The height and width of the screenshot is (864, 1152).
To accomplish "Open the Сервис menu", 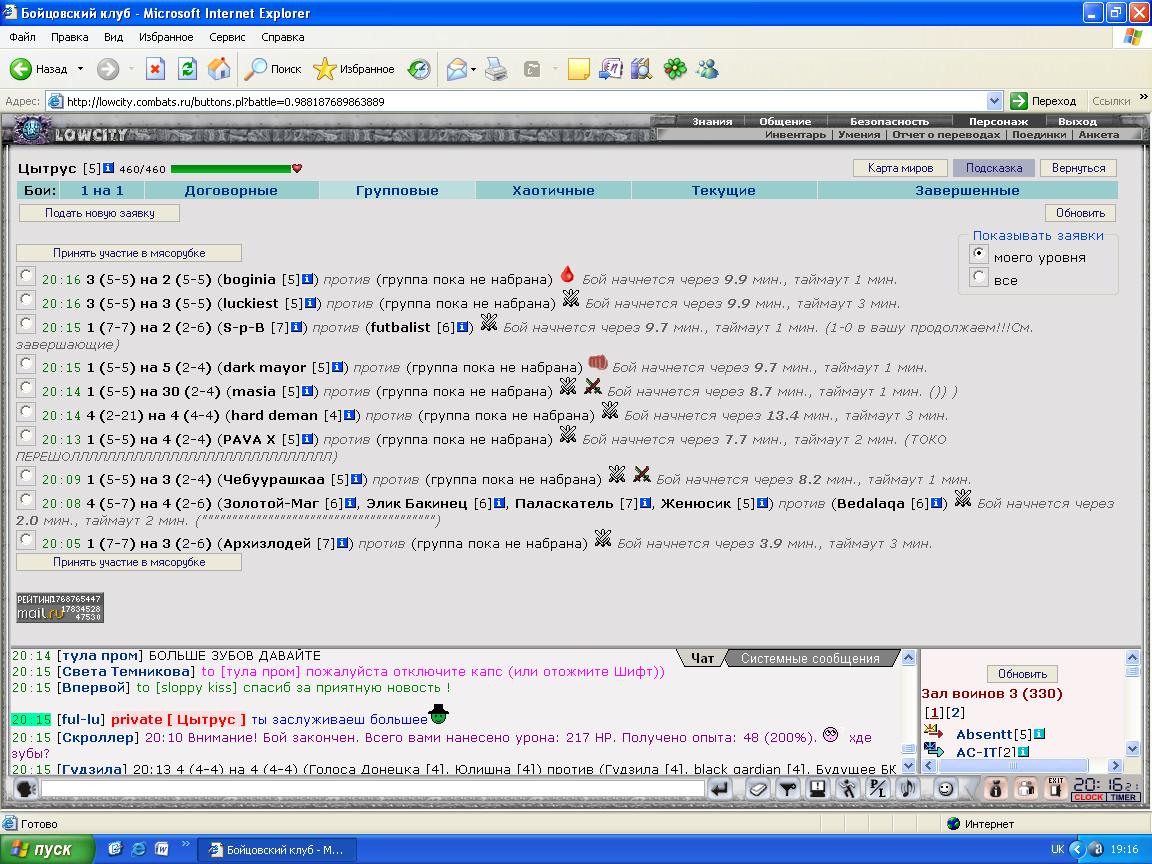I will click(227, 37).
